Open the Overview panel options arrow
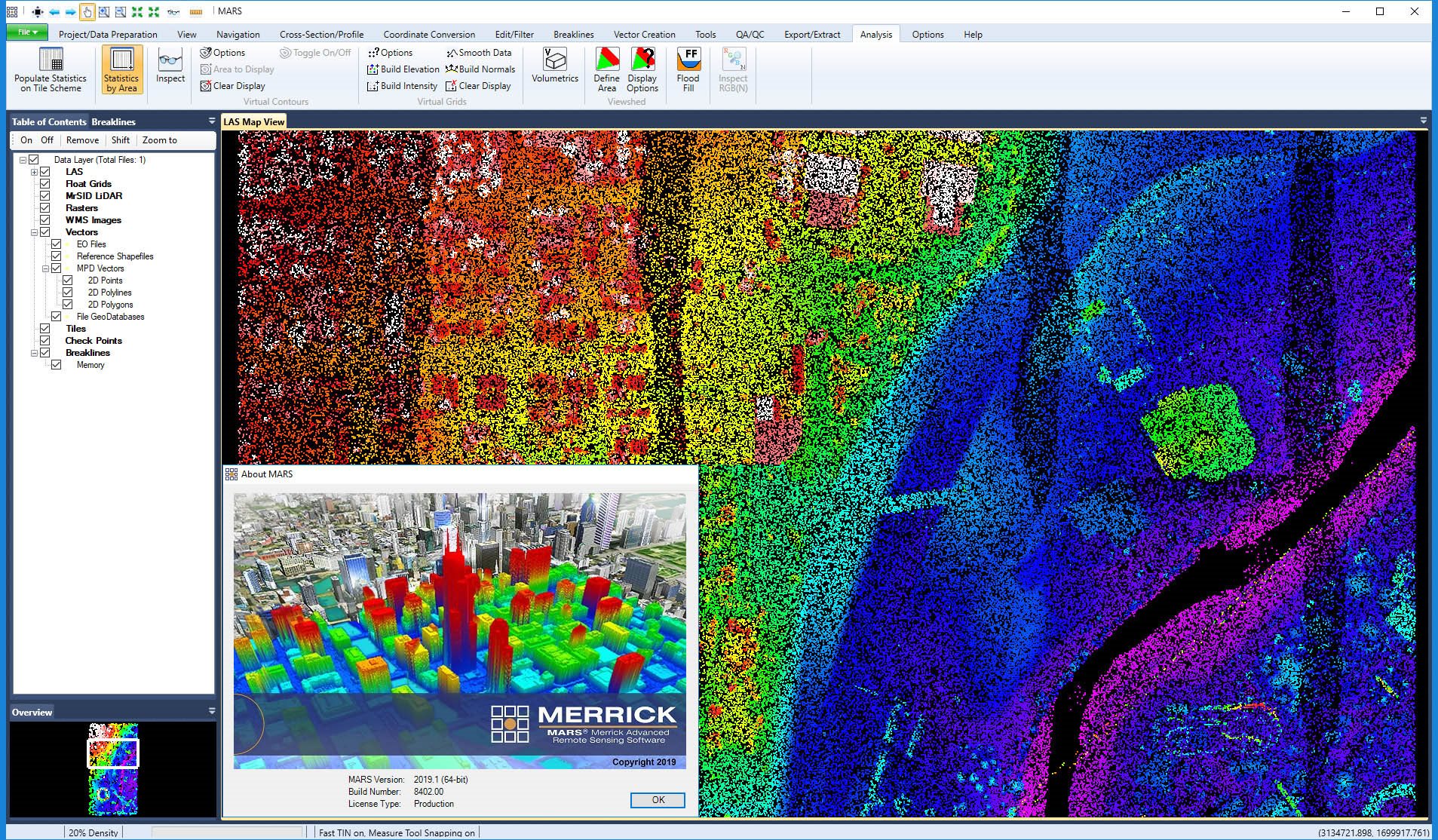The width and height of the screenshot is (1438, 840). (212, 711)
